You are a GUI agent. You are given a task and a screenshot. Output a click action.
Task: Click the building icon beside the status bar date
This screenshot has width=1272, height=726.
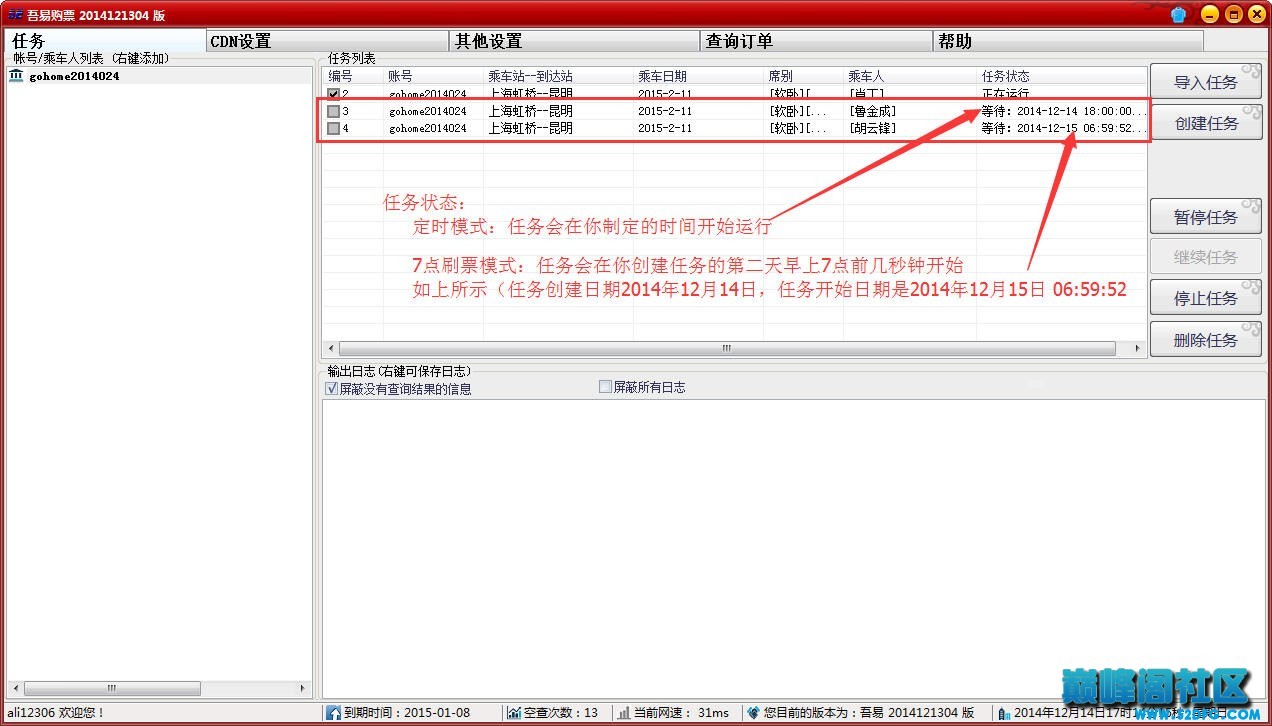point(1004,713)
